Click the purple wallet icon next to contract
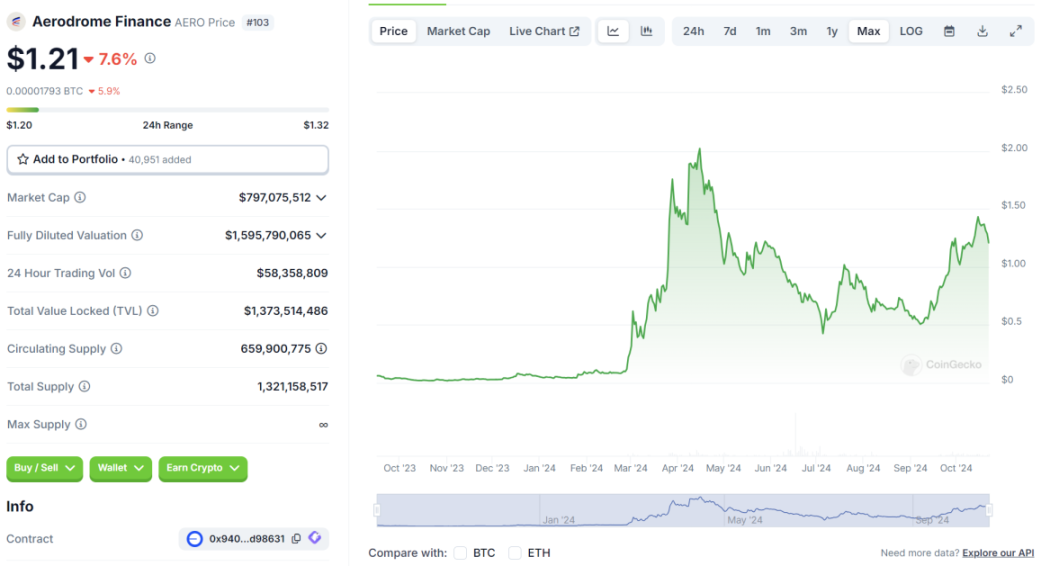Viewport: 1041px width, 566px height. pos(315,538)
